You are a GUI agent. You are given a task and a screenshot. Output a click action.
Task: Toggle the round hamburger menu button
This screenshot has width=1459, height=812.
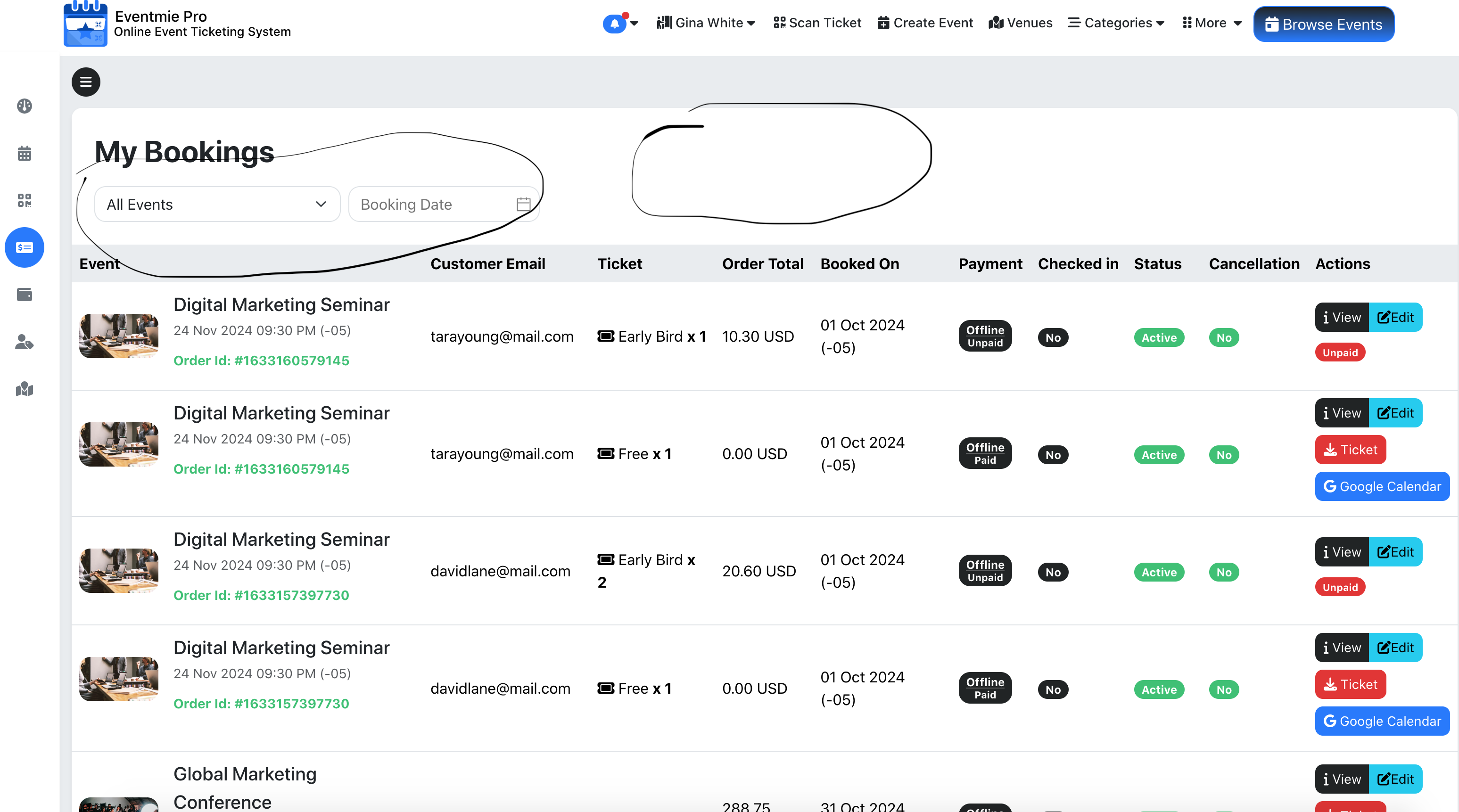click(x=85, y=82)
